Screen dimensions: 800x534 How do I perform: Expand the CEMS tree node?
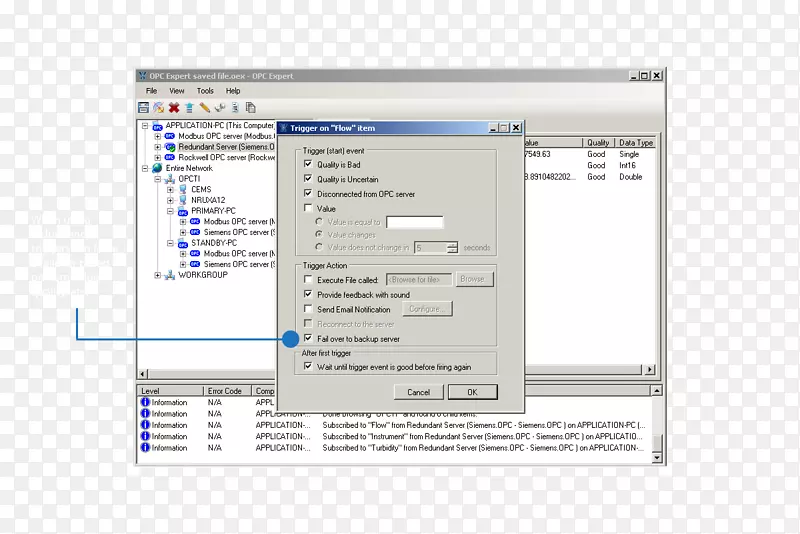[x=170, y=189]
